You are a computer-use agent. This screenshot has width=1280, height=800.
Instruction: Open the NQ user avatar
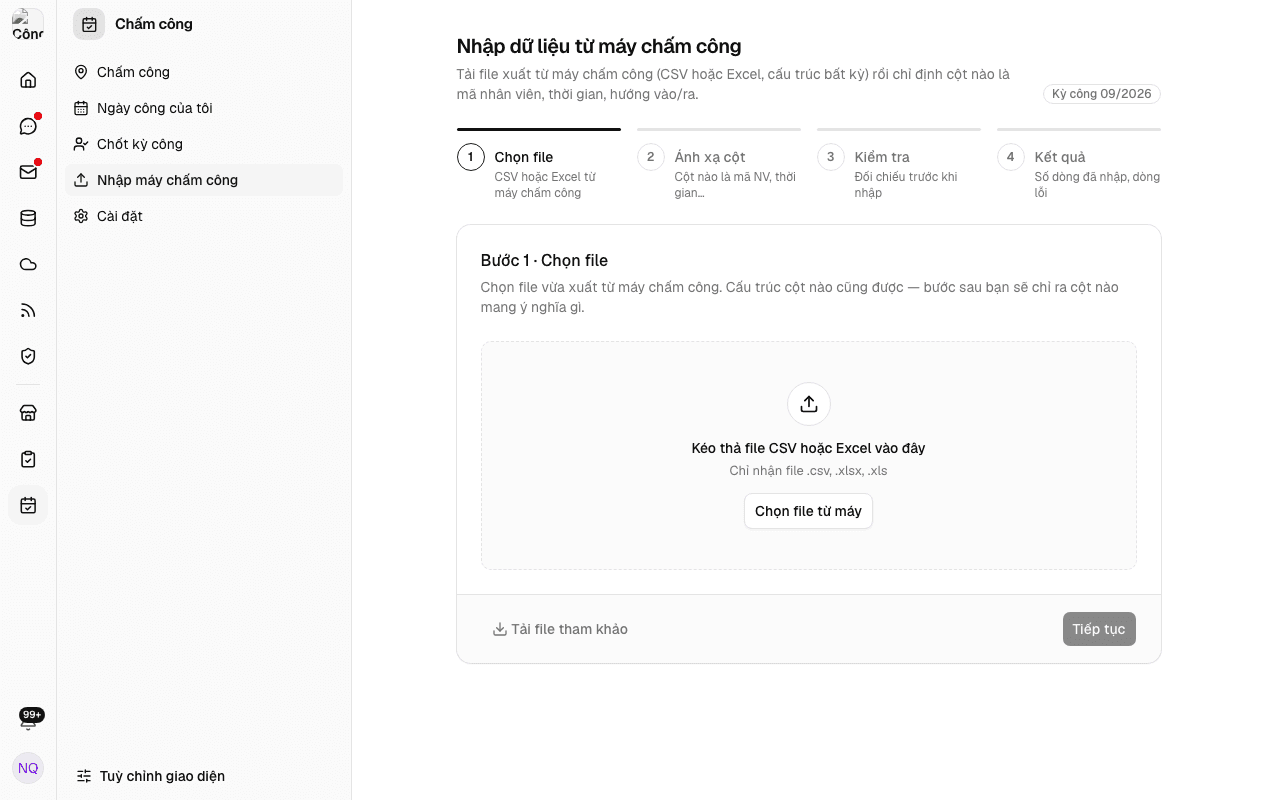pos(28,768)
